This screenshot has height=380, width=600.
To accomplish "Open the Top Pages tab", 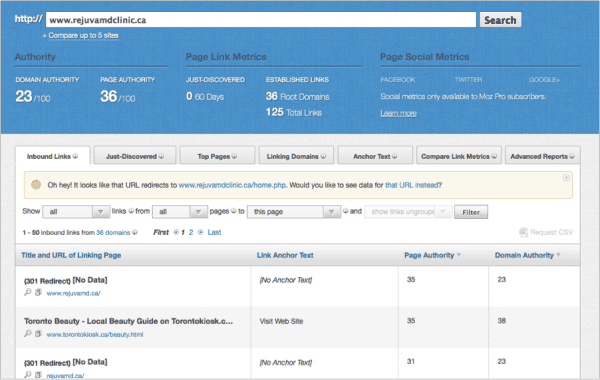I will point(217,156).
